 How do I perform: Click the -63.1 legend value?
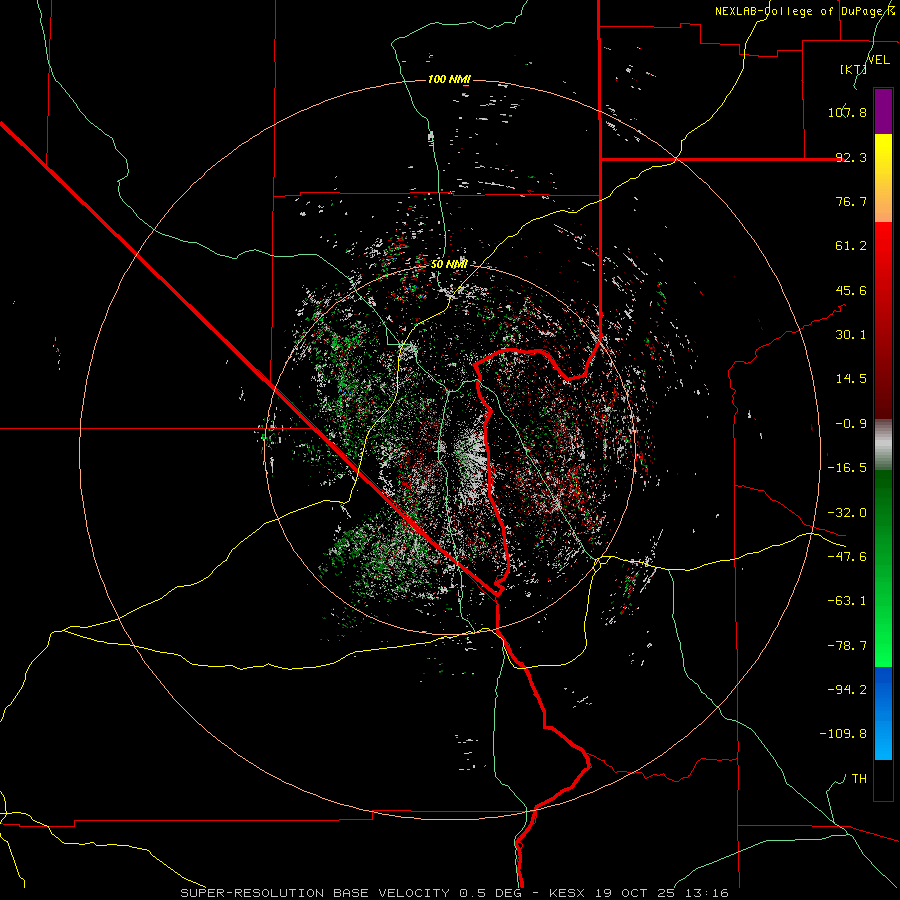[x=847, y=601]
